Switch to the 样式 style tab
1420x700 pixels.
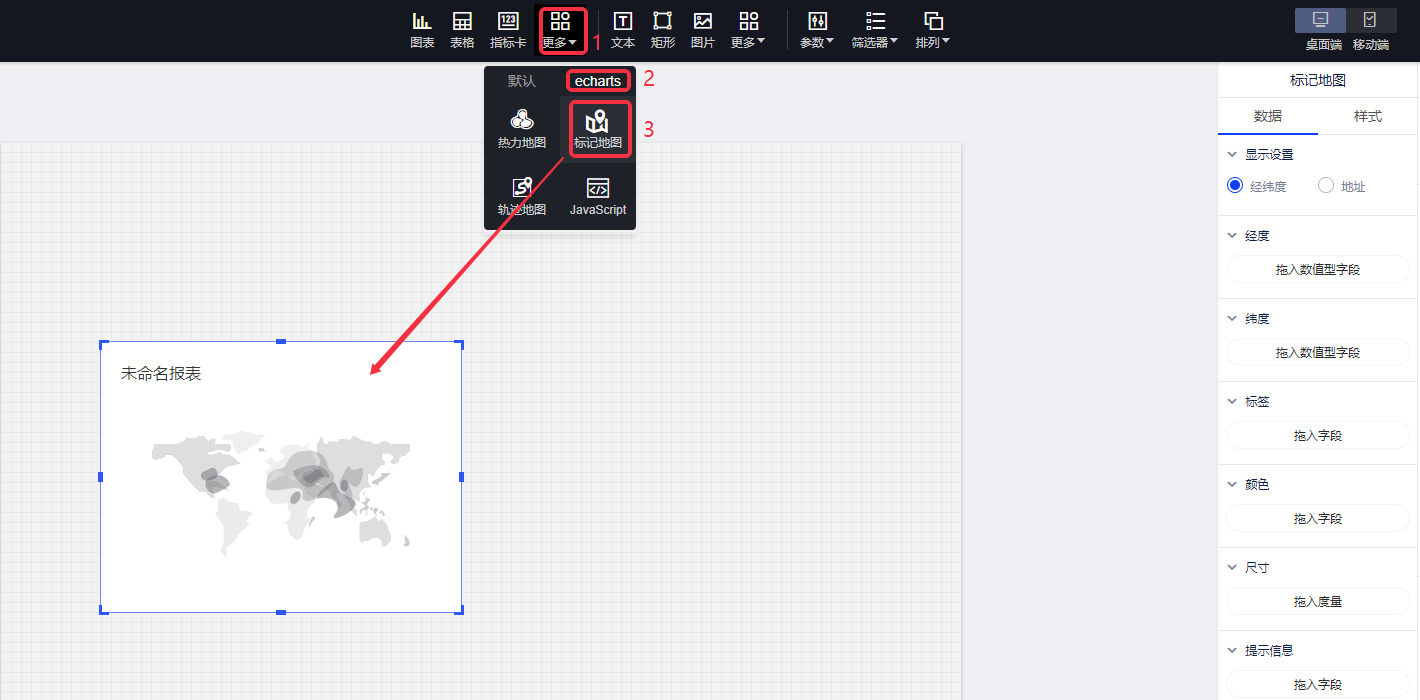coord(1367,116)
